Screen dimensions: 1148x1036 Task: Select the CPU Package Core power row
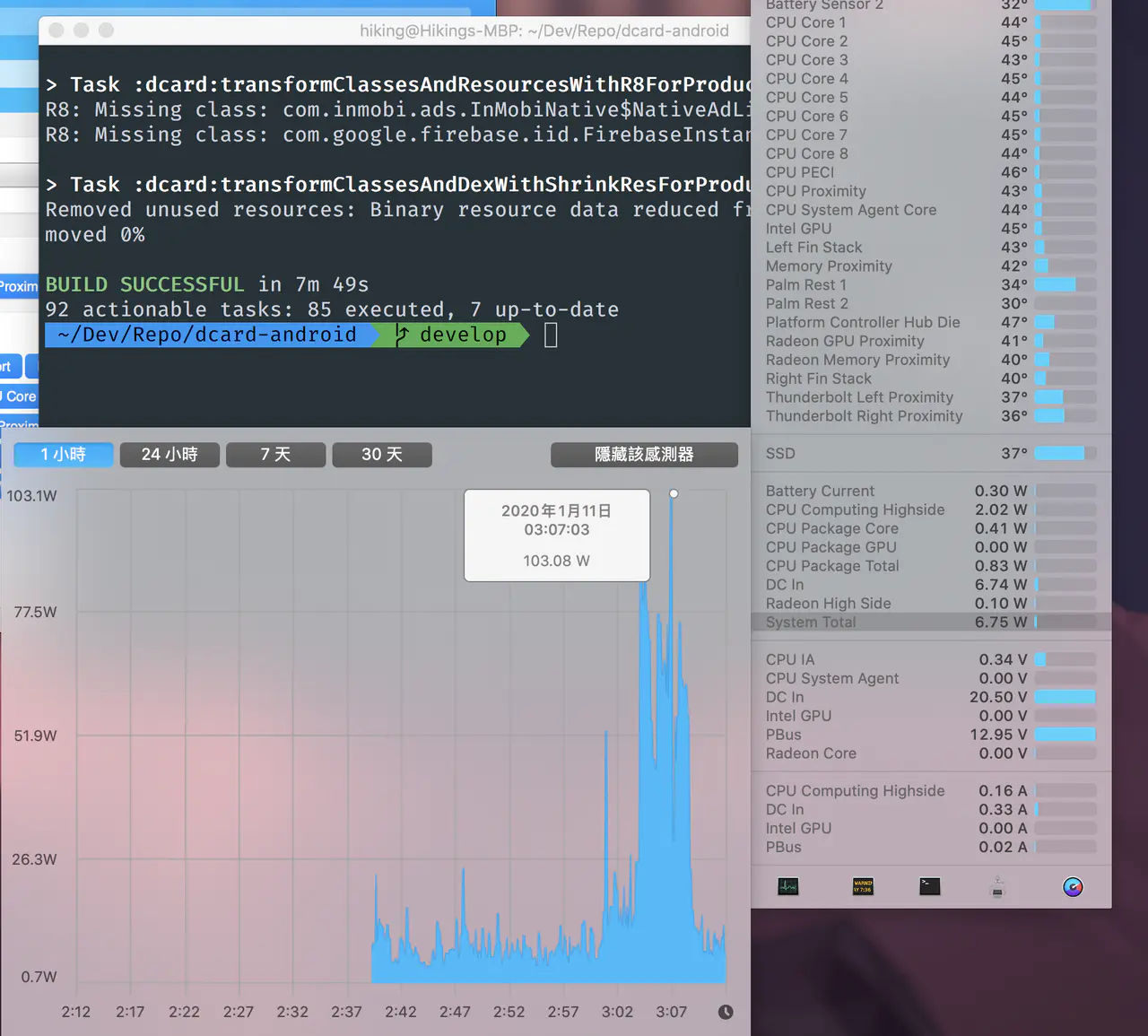931,529
